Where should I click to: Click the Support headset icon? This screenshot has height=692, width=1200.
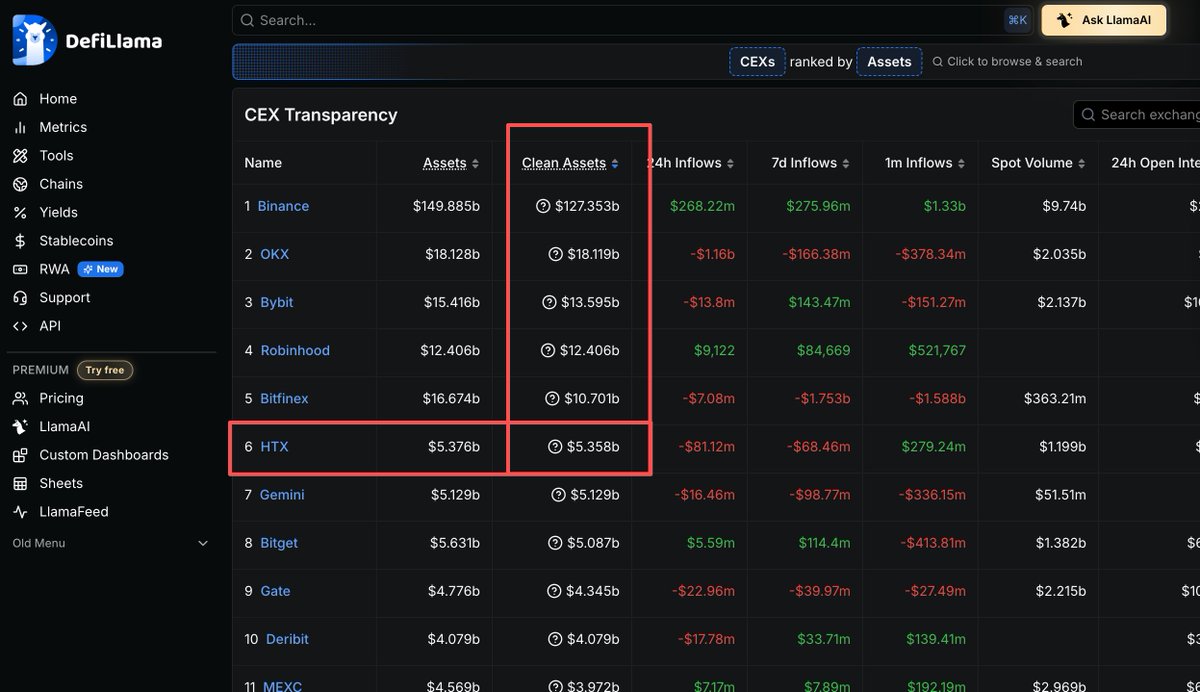coord(20,298)
